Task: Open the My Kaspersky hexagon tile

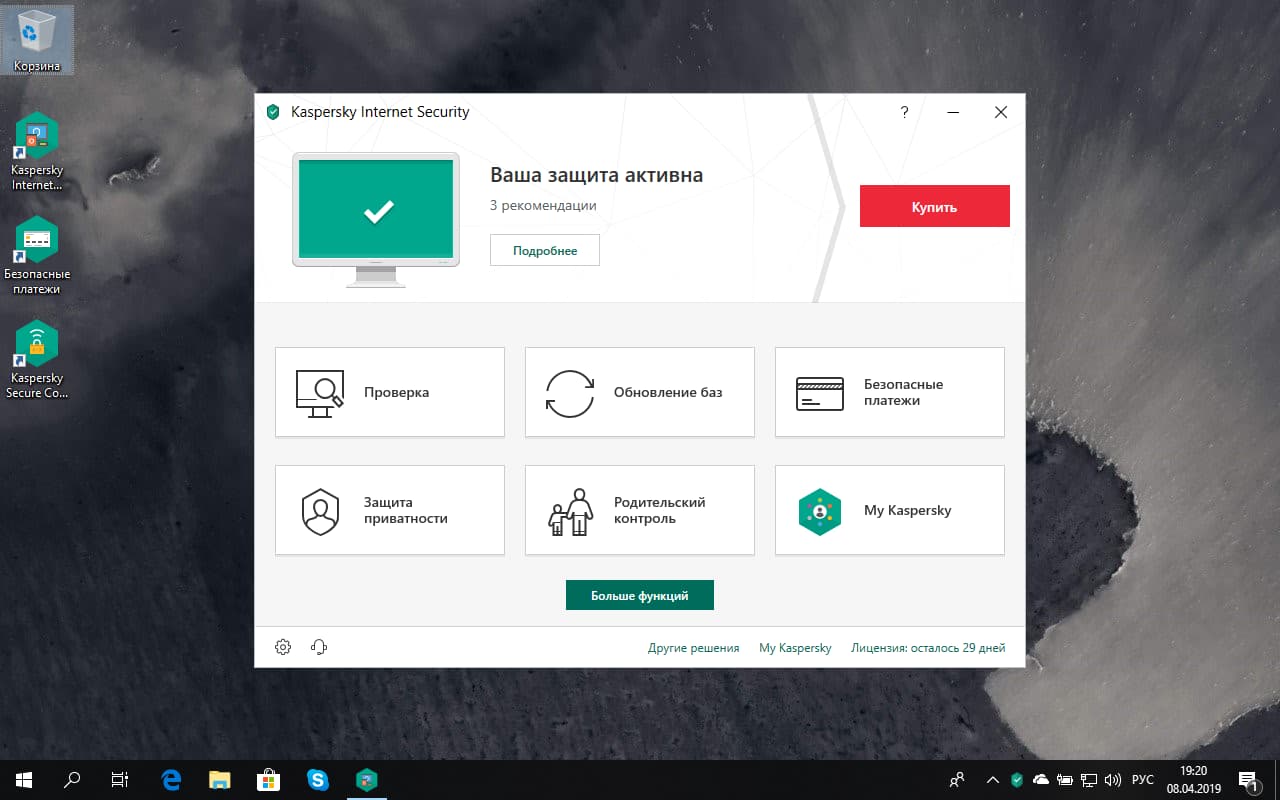Action: tap(890, 510)
